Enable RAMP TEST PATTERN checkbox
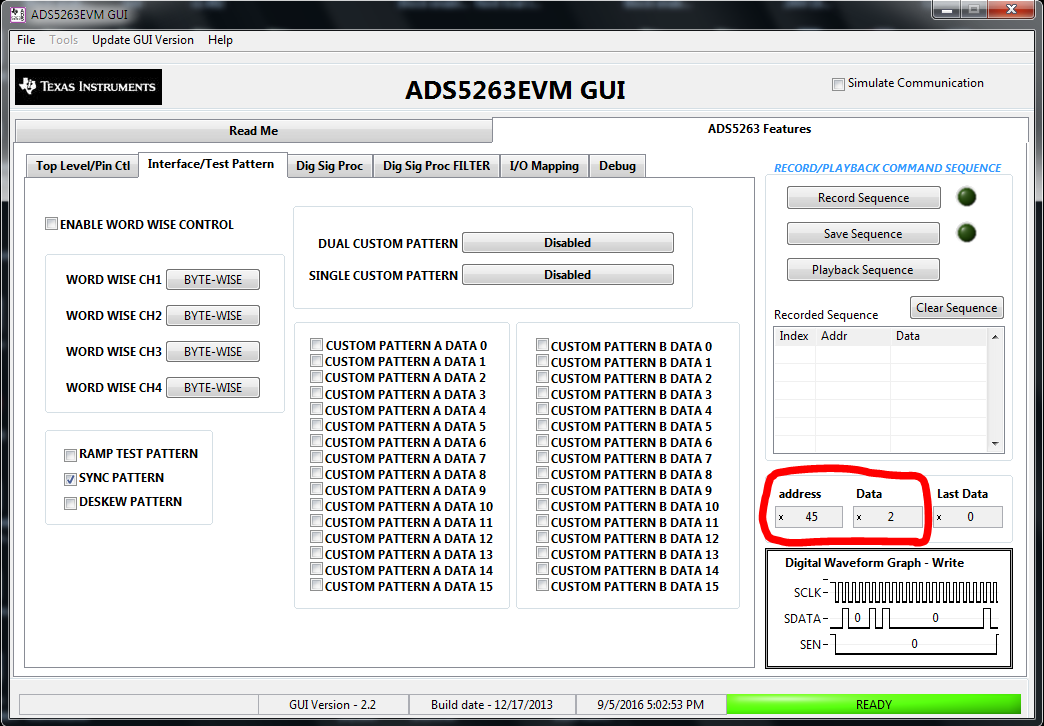The image size is (1044, 726). click(x=70, y=455)
